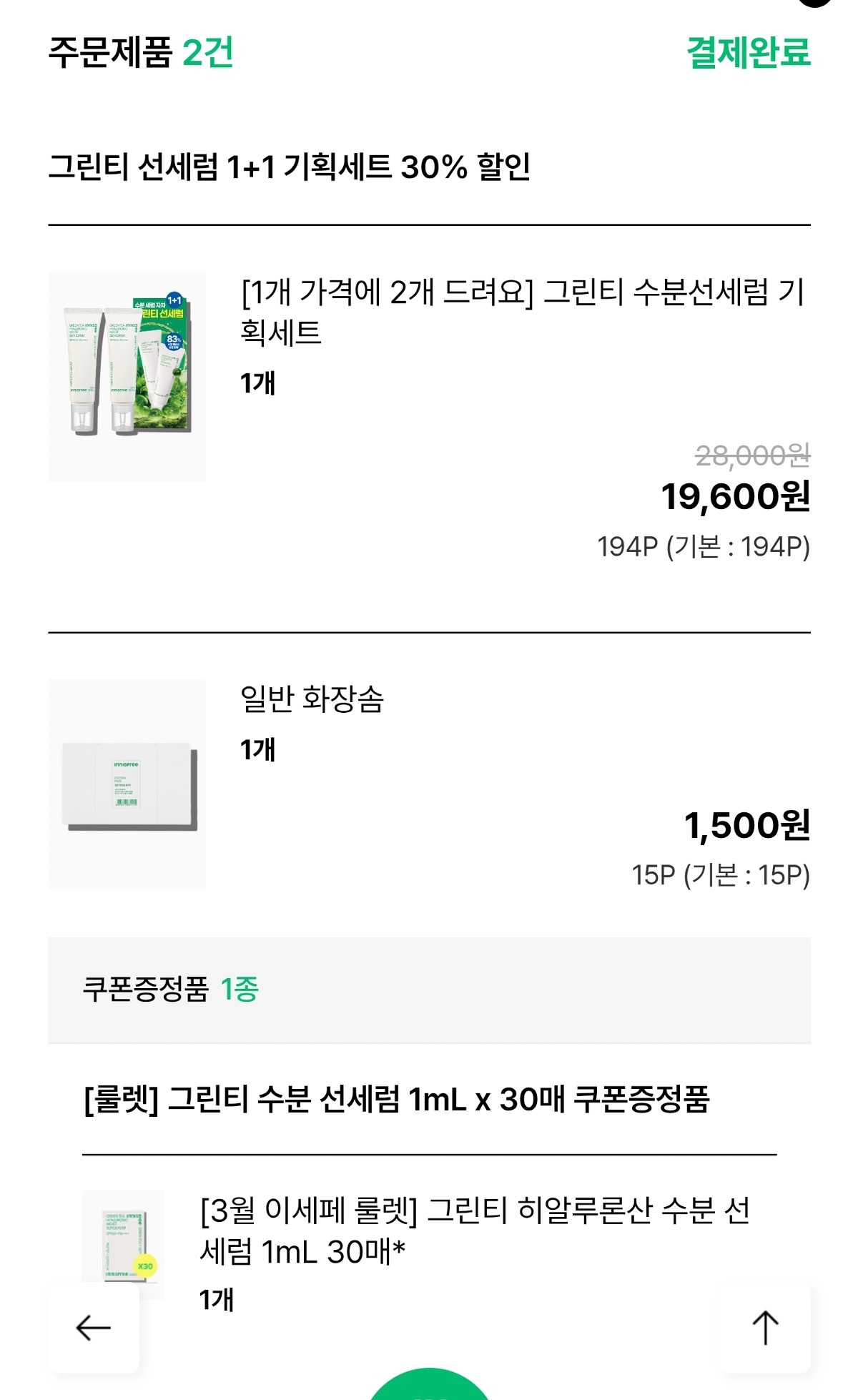The width and height of the screenshot is (858, 1400).
Task: Tap the 결제완료 payment status label
Action: [x=749, y=52]
